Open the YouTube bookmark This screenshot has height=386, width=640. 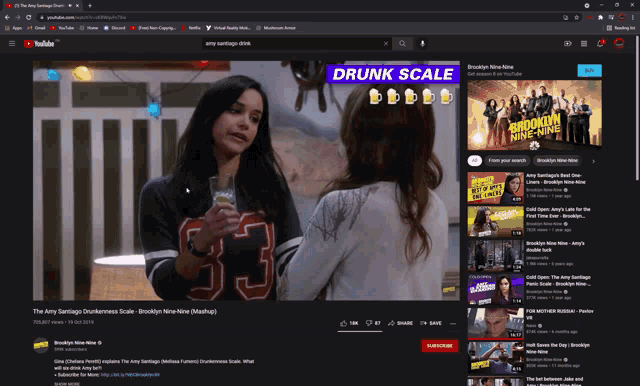(62, 28)
